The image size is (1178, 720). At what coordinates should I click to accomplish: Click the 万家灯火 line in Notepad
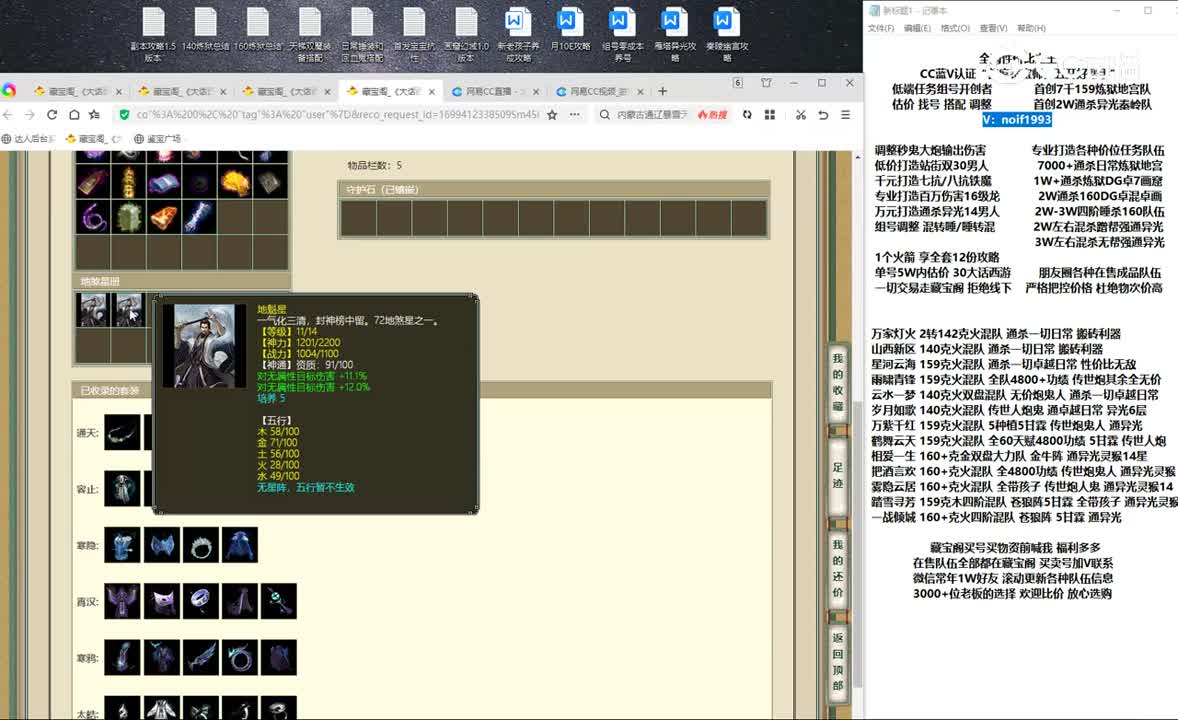pyautogui.click(x=995, y=334)
